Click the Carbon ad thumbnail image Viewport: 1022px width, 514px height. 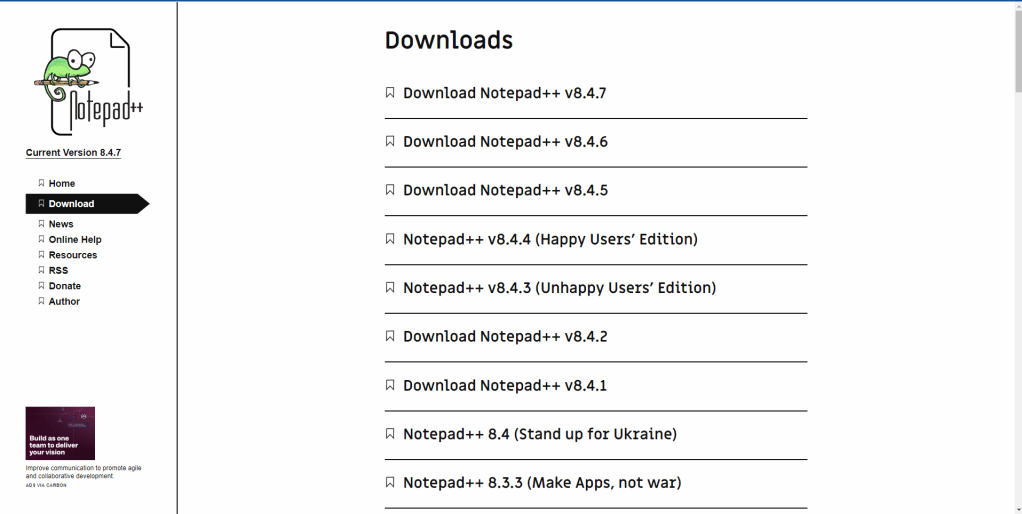(60, 433)
